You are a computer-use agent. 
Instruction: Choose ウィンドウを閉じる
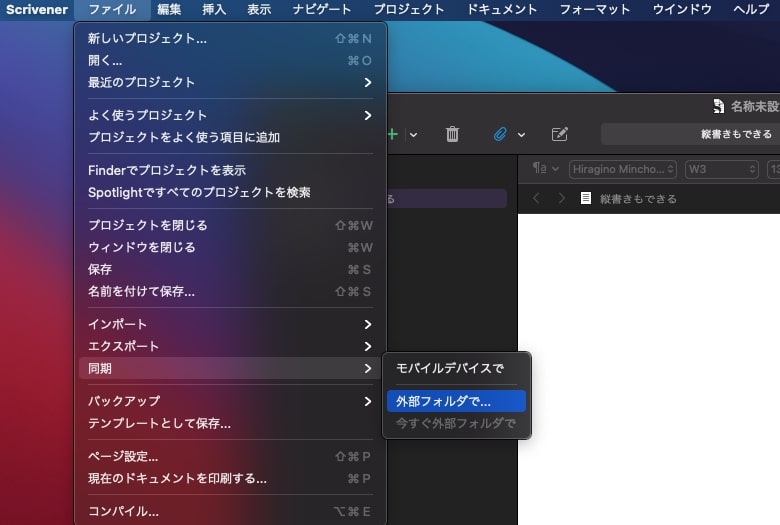[x=230, y=247]
